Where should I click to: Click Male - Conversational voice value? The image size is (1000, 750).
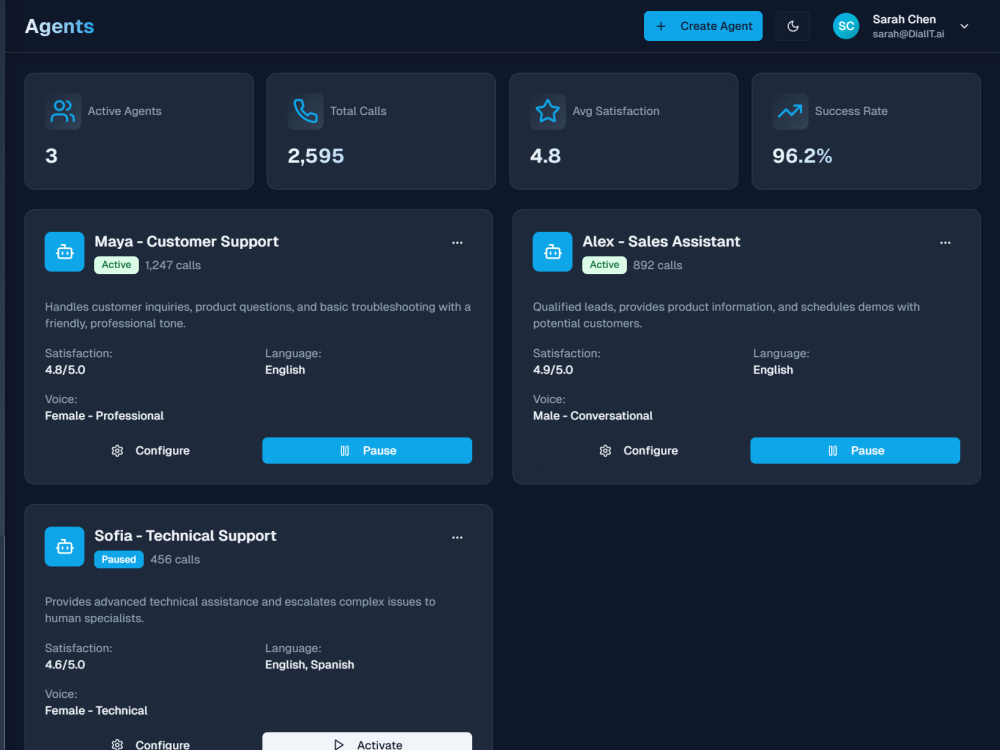point(592,416)
